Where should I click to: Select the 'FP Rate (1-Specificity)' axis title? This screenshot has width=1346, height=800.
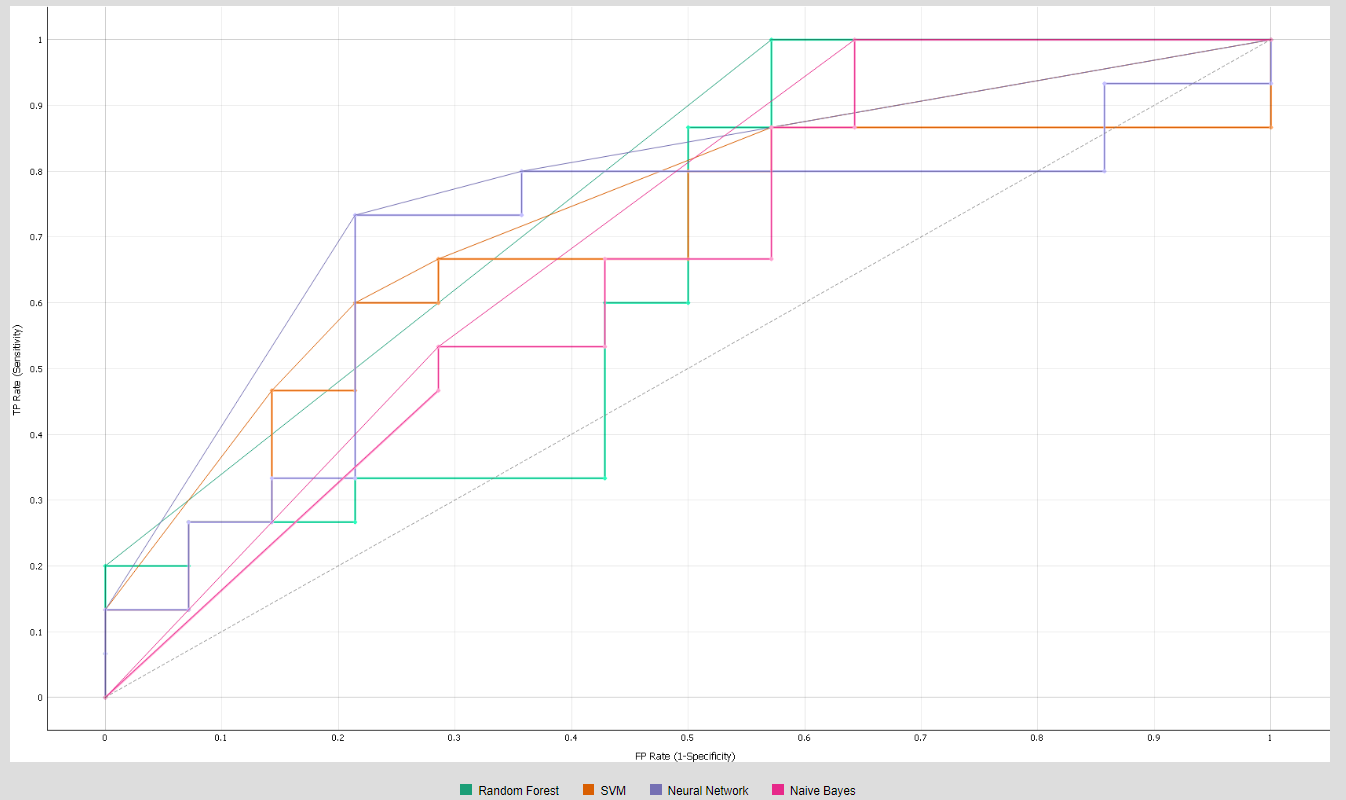tap(687, 755)
